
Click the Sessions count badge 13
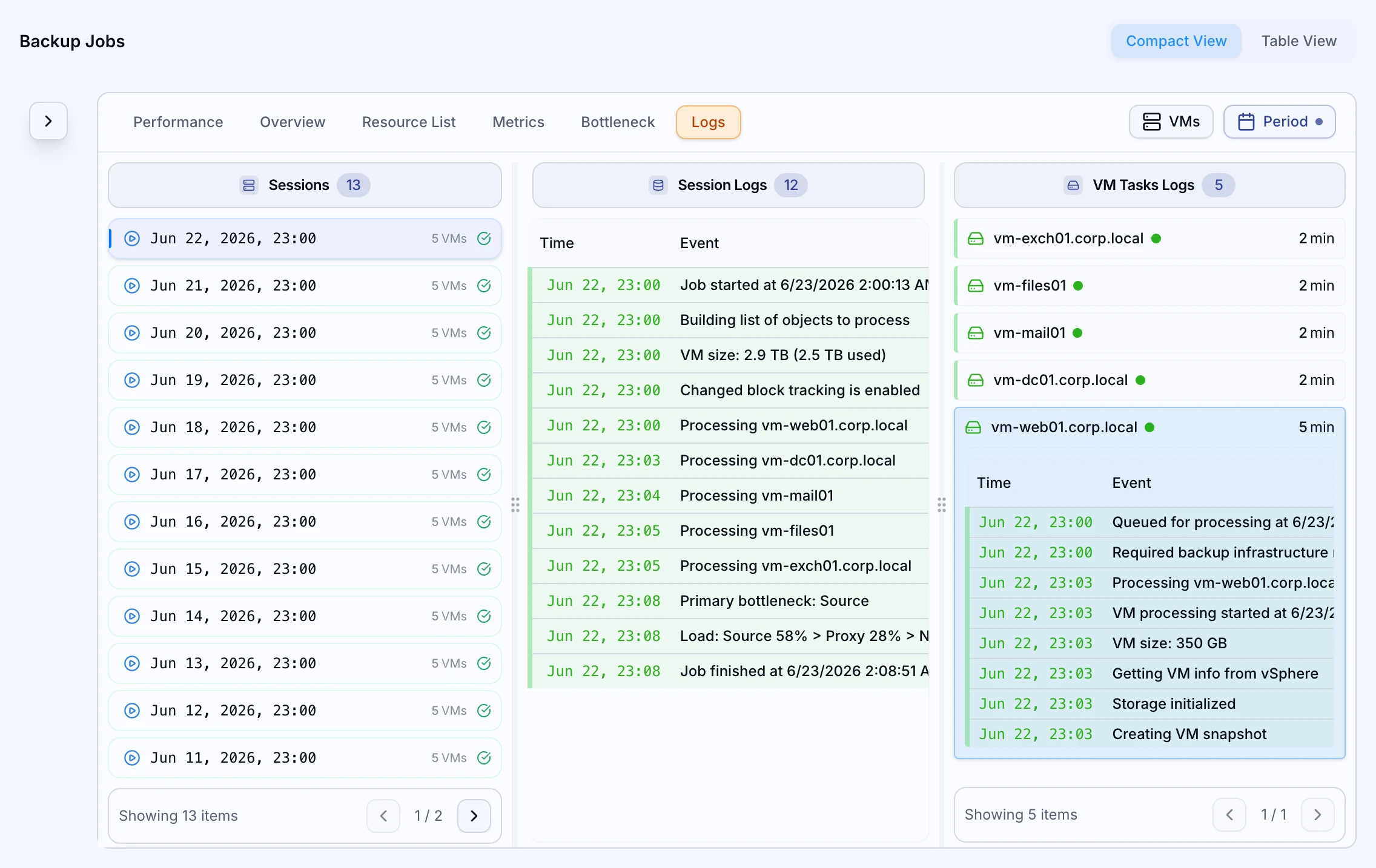coord(354,185)
